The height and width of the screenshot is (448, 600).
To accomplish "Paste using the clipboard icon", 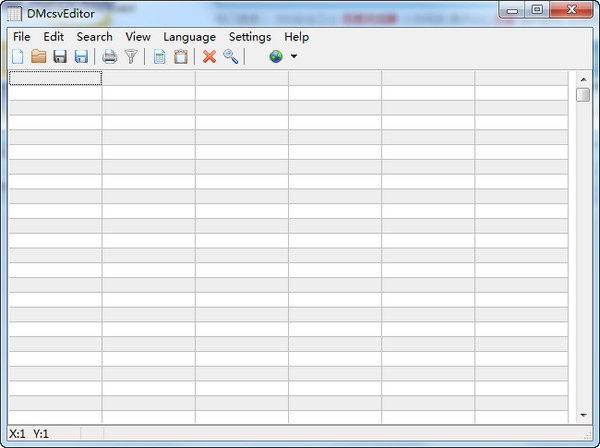I will point(181,57).
